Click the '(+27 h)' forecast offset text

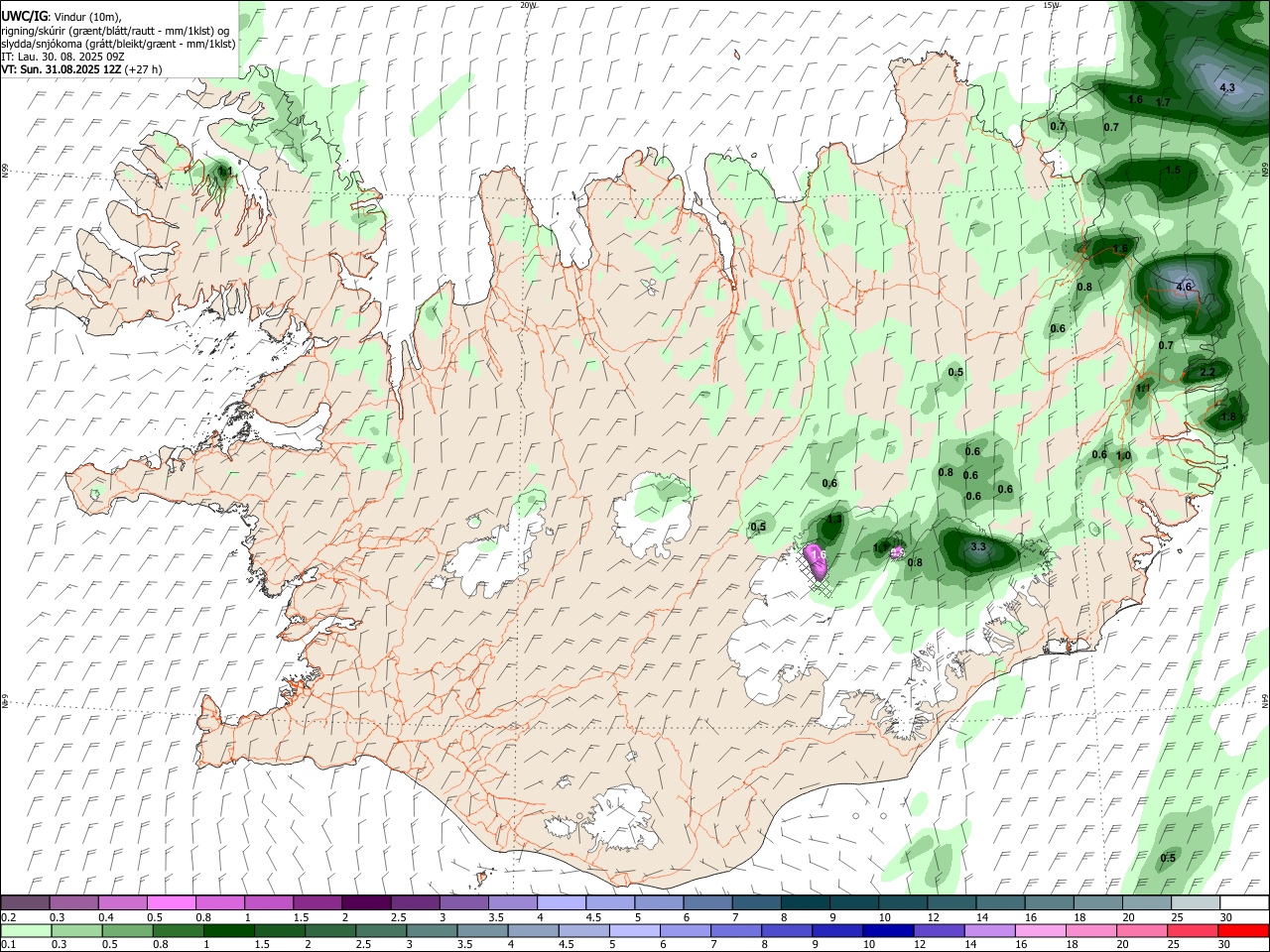click(x=144, y=69)
